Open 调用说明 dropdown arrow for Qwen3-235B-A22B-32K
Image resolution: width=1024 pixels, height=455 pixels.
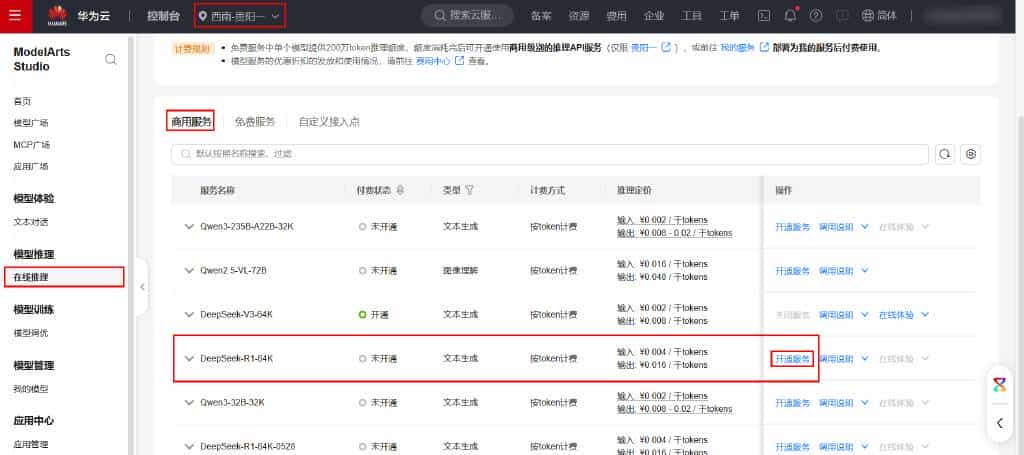(x=865, y=227)
